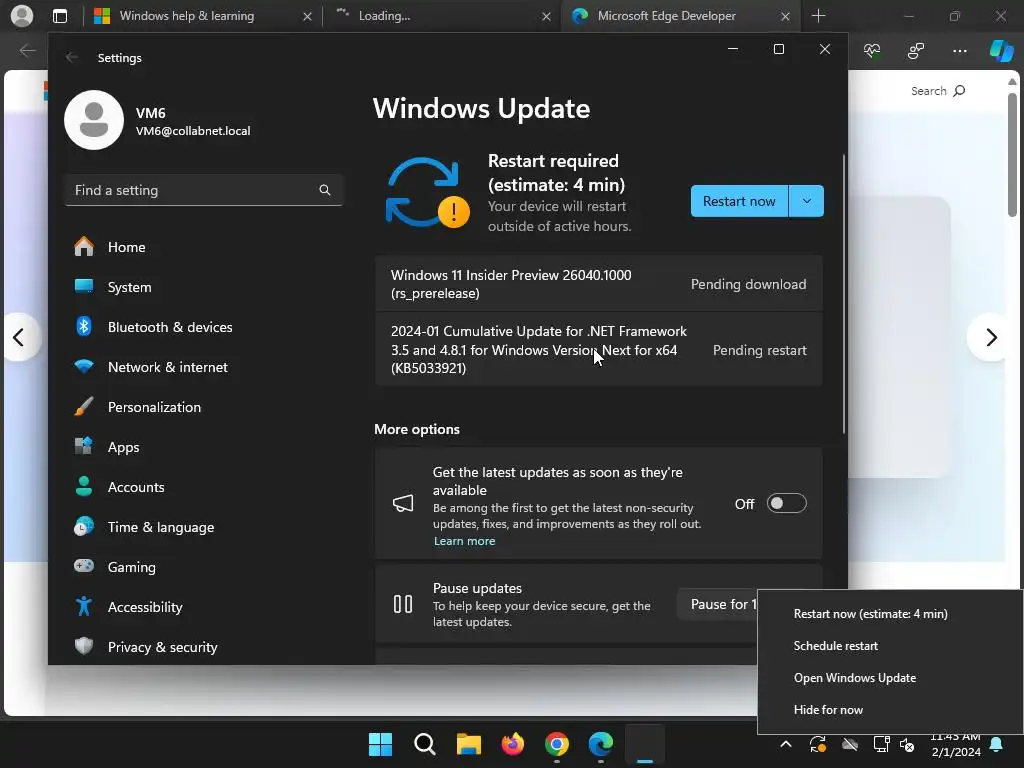Image resolution: width=1024 pixels, height=768 pixels.
Task: Select Open Windows Update menu item
Action: pos(855,677)
